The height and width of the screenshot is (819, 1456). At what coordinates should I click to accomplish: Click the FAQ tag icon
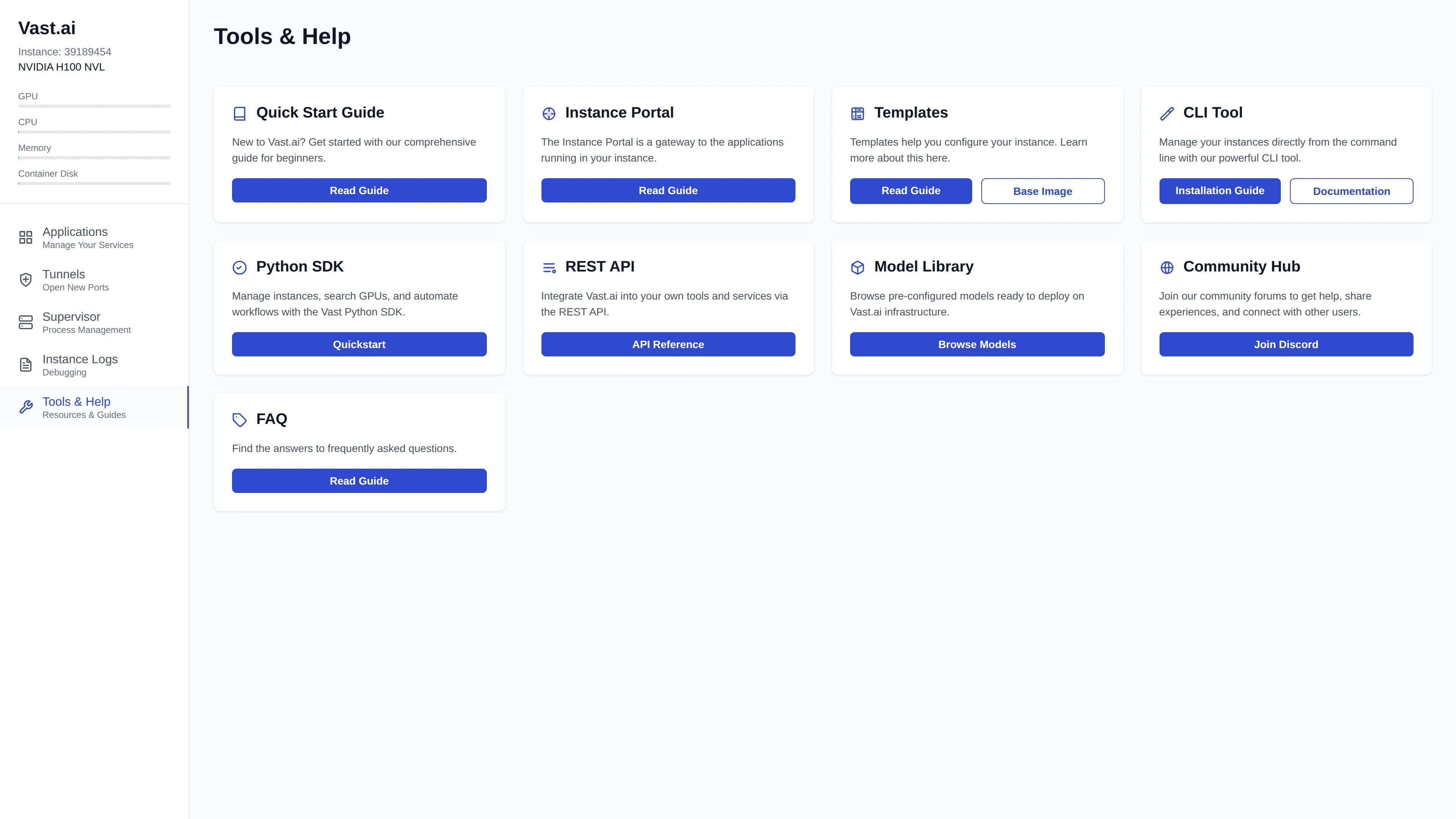point(240,420)
